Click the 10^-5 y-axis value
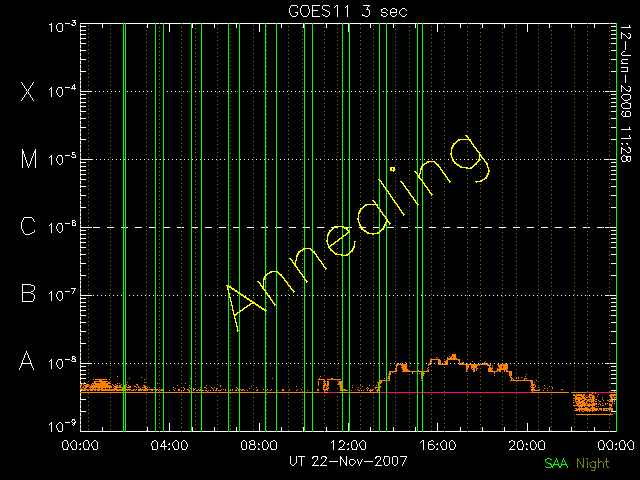 [62, 159]
